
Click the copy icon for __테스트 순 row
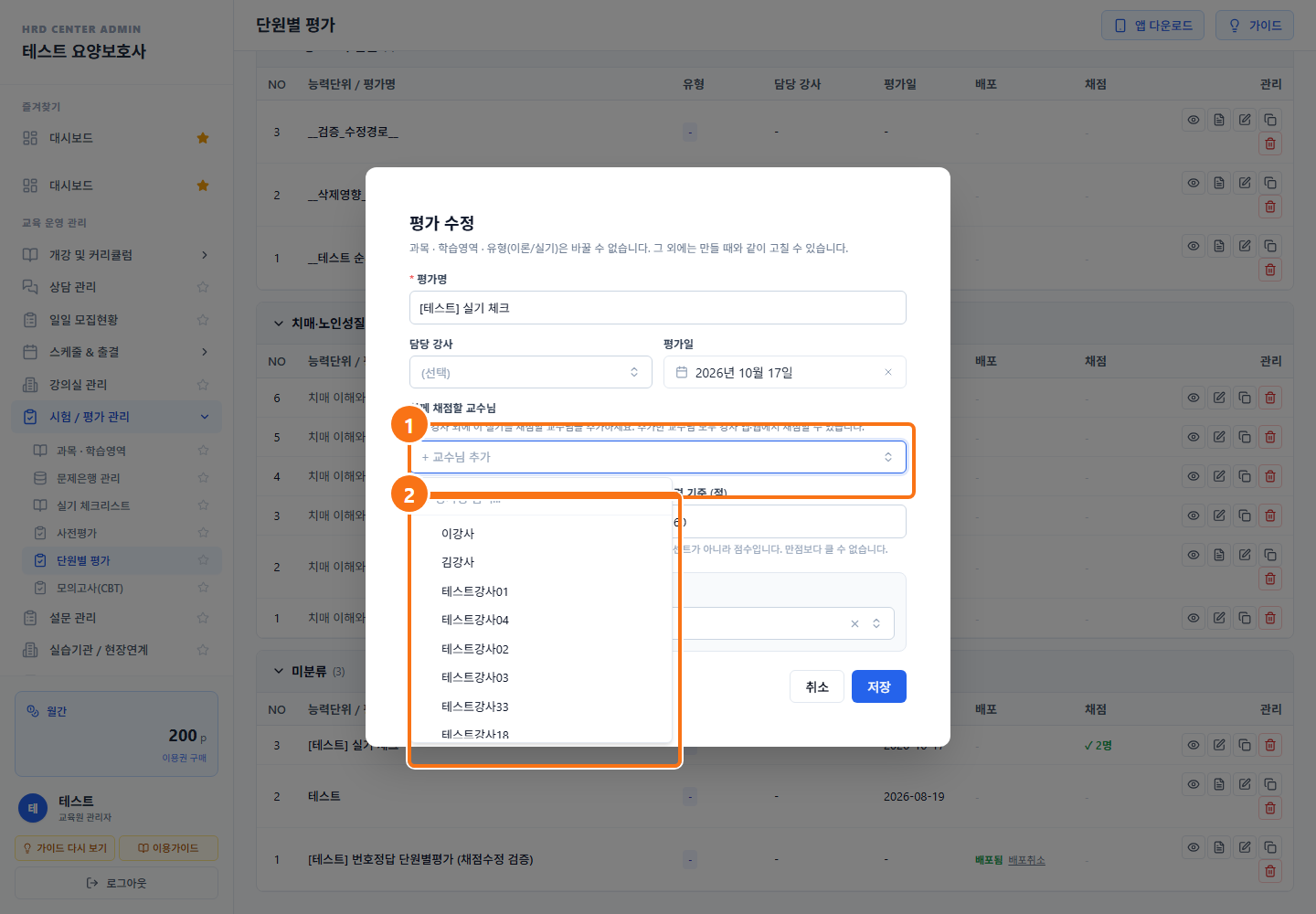tap(1270, 246)
